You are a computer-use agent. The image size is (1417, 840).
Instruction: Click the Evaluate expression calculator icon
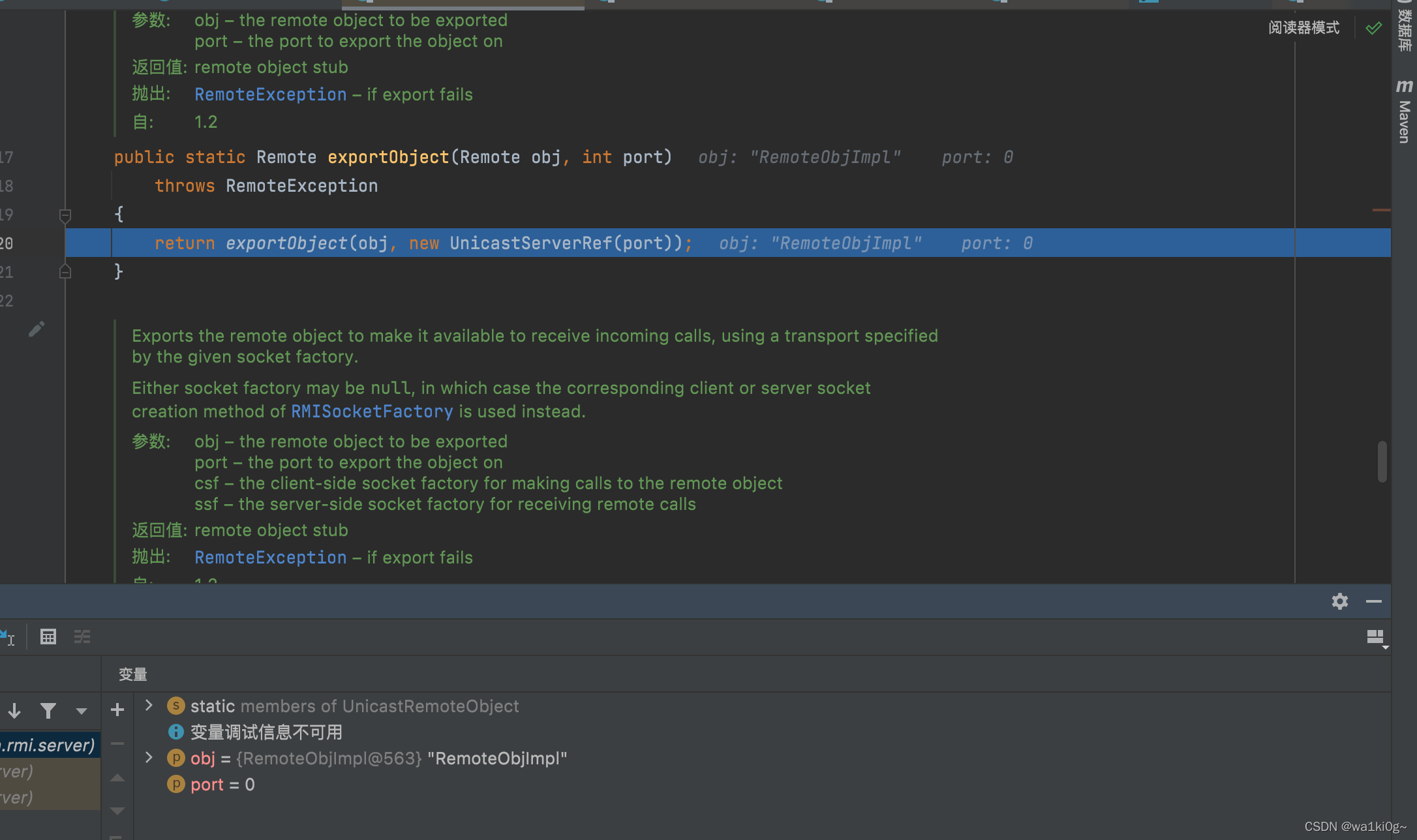[x=48, y=637]
